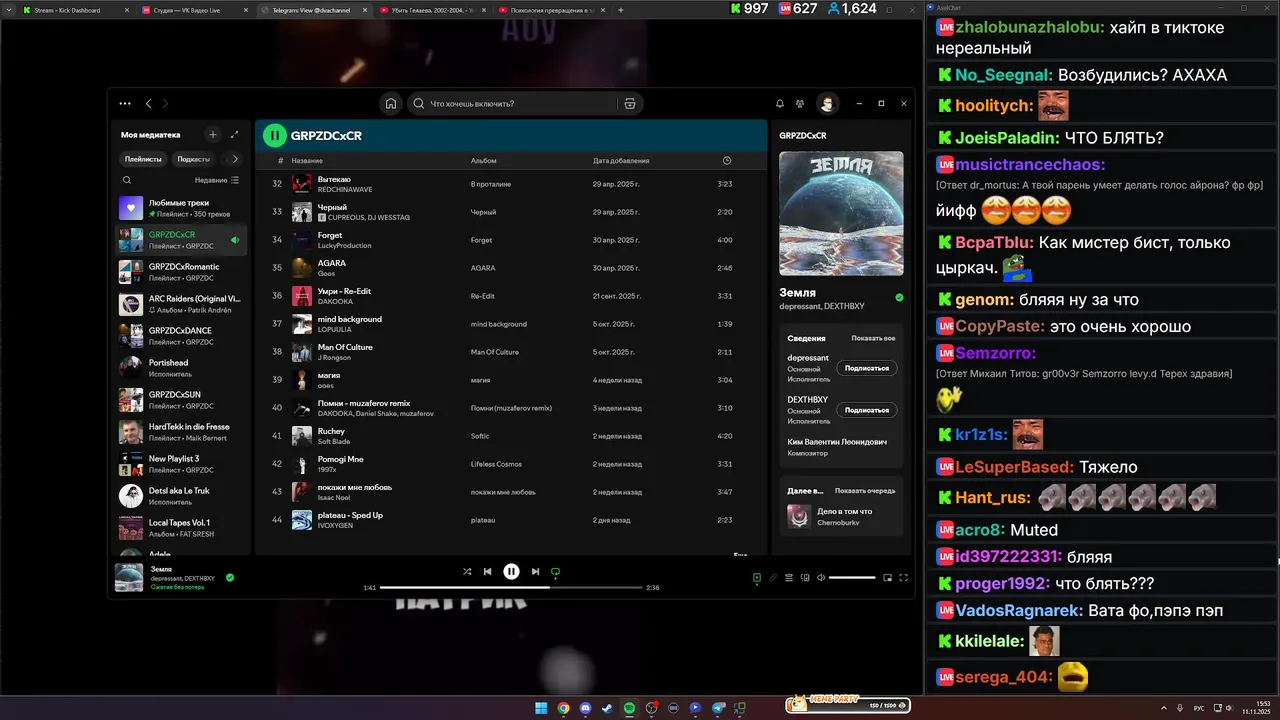
Task: Select the track mind background by LOPUULIA
Action: click(x=511, y=324)
